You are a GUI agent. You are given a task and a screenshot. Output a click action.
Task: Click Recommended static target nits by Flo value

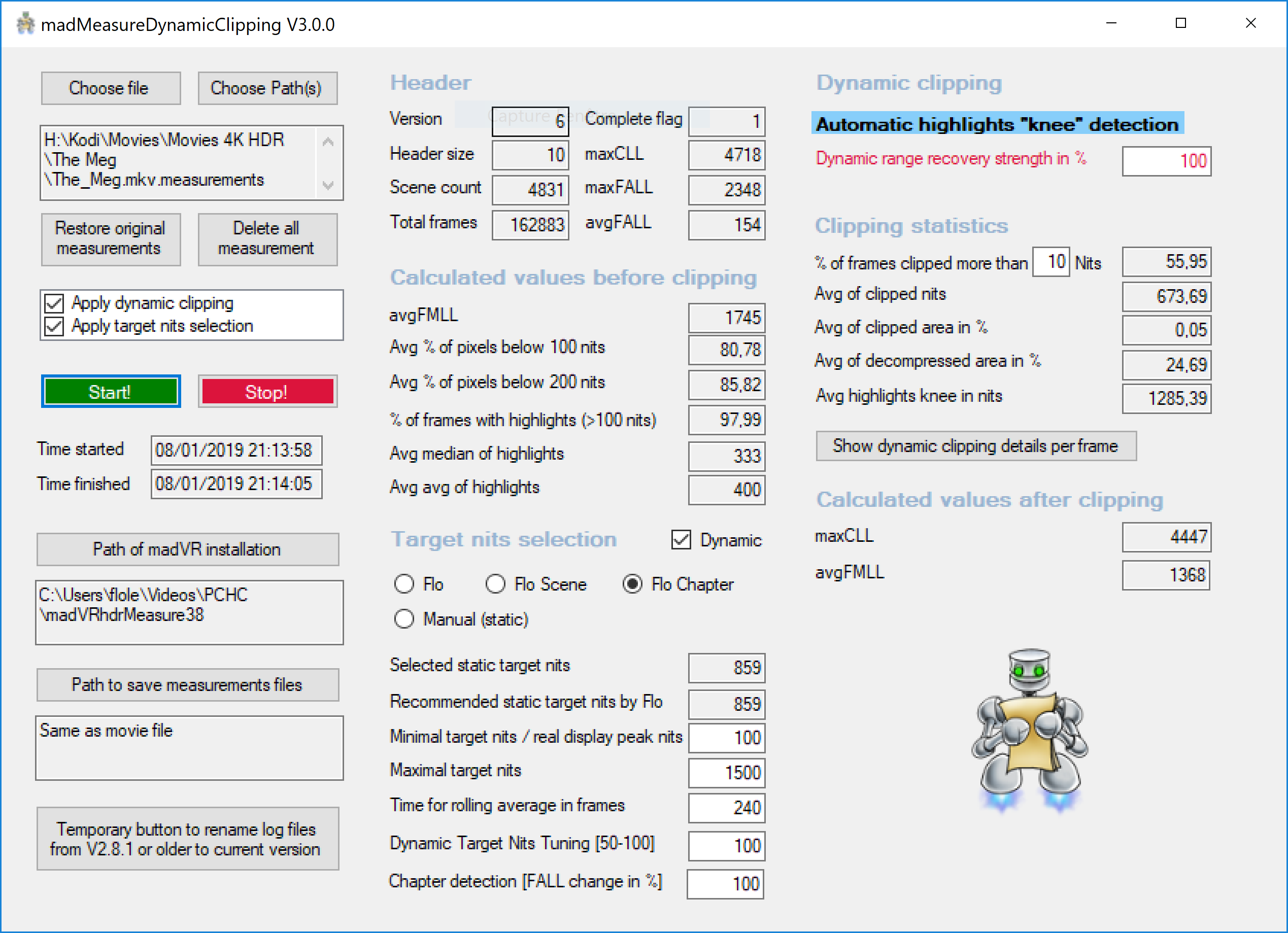pos(726,704)
